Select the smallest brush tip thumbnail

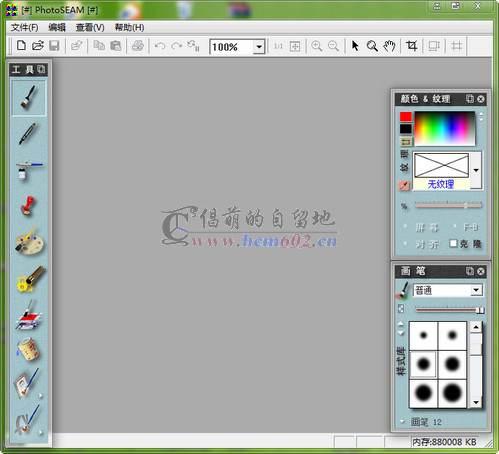tap(423, 335)
